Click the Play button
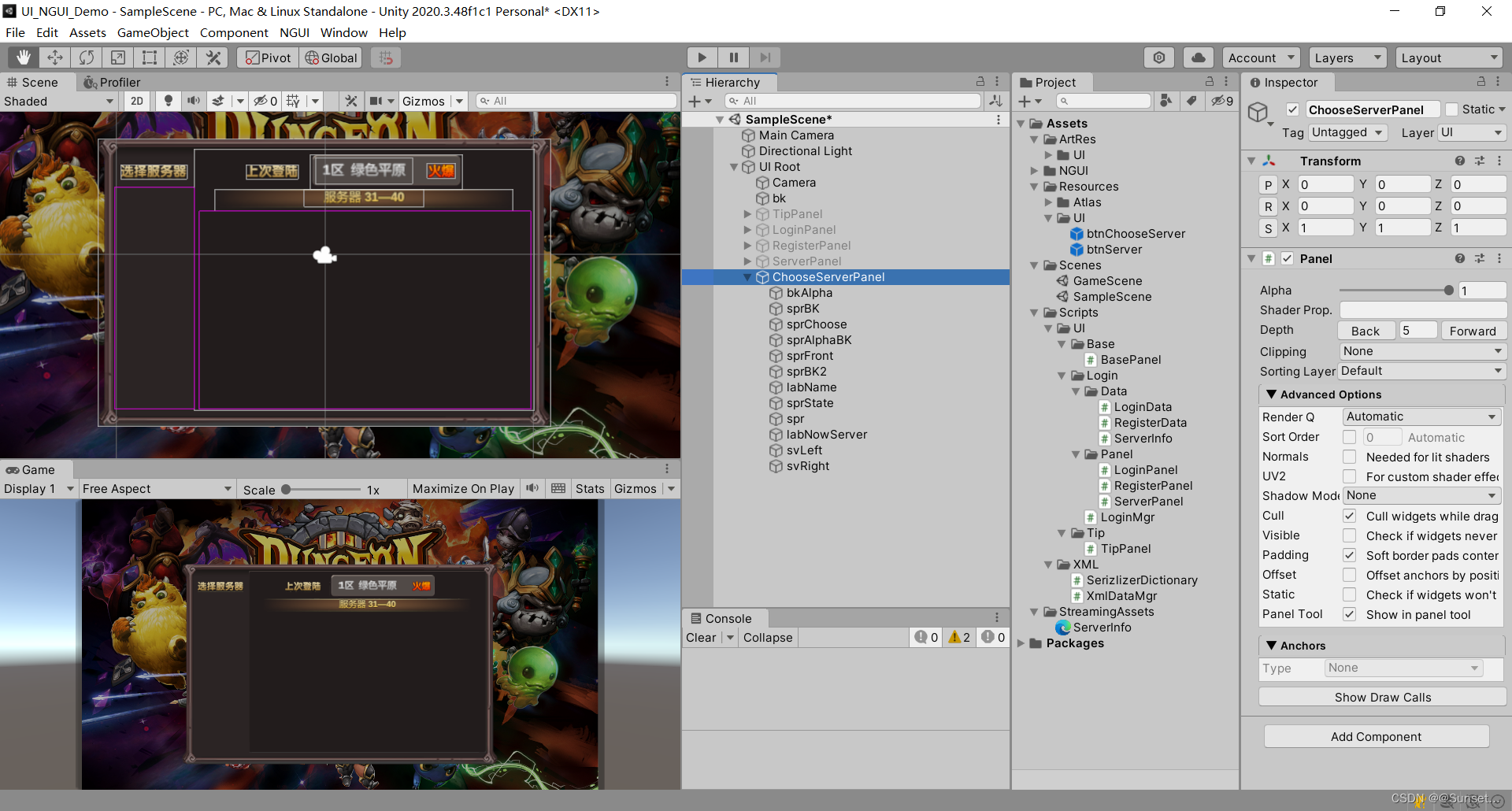Screen dimensions: 1512x811 [x=702, y=57]
